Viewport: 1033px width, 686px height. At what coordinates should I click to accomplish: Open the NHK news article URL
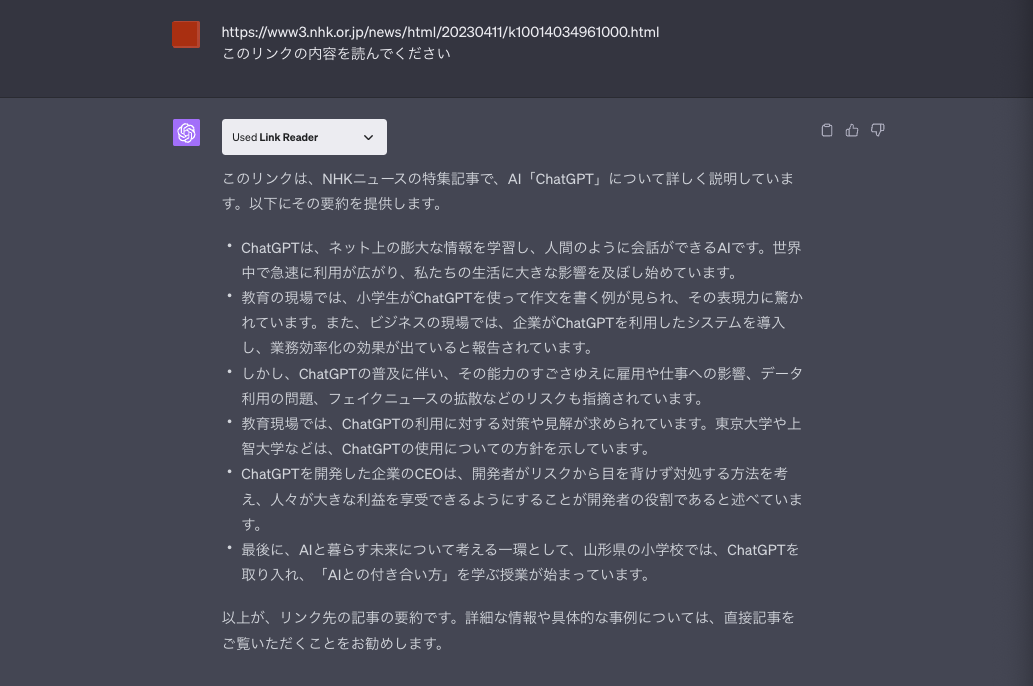[x=440, y=31]
